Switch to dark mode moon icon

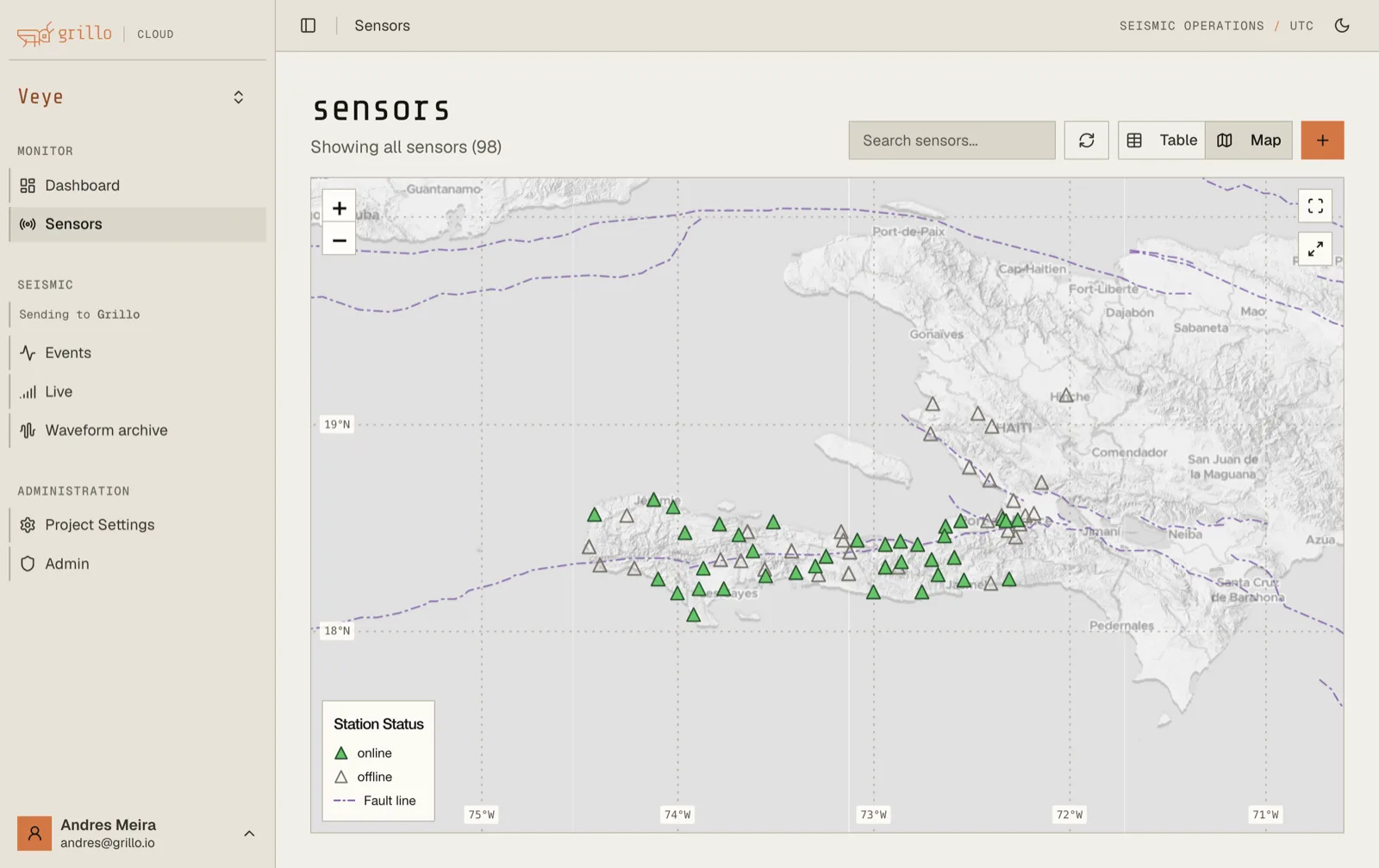click(1342, 26)
